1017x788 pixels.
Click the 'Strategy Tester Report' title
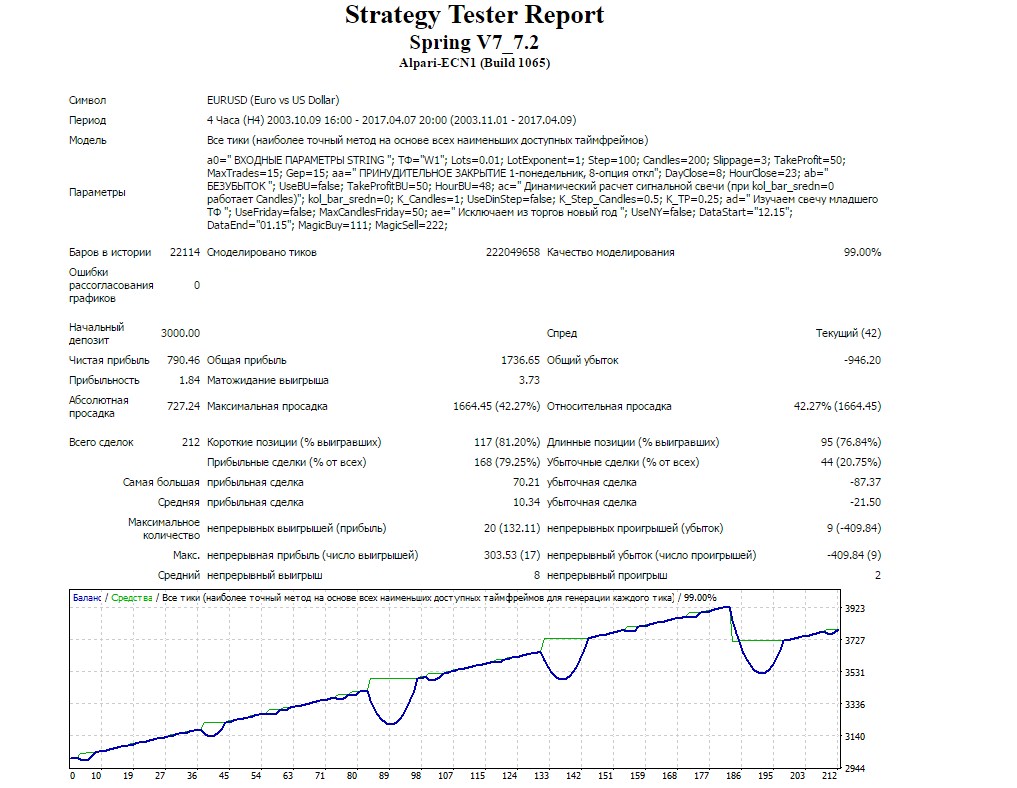click(474, 16)
